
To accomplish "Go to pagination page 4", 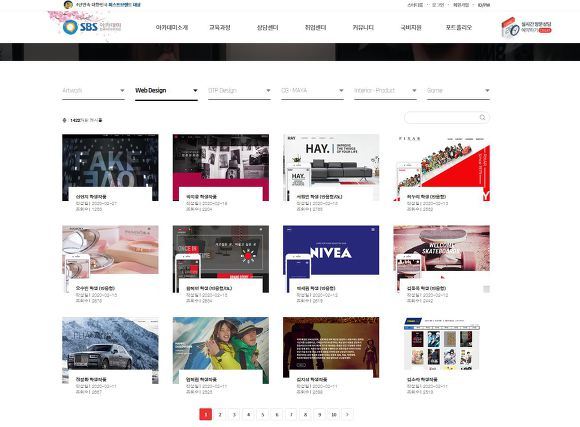I will (248, 414).
